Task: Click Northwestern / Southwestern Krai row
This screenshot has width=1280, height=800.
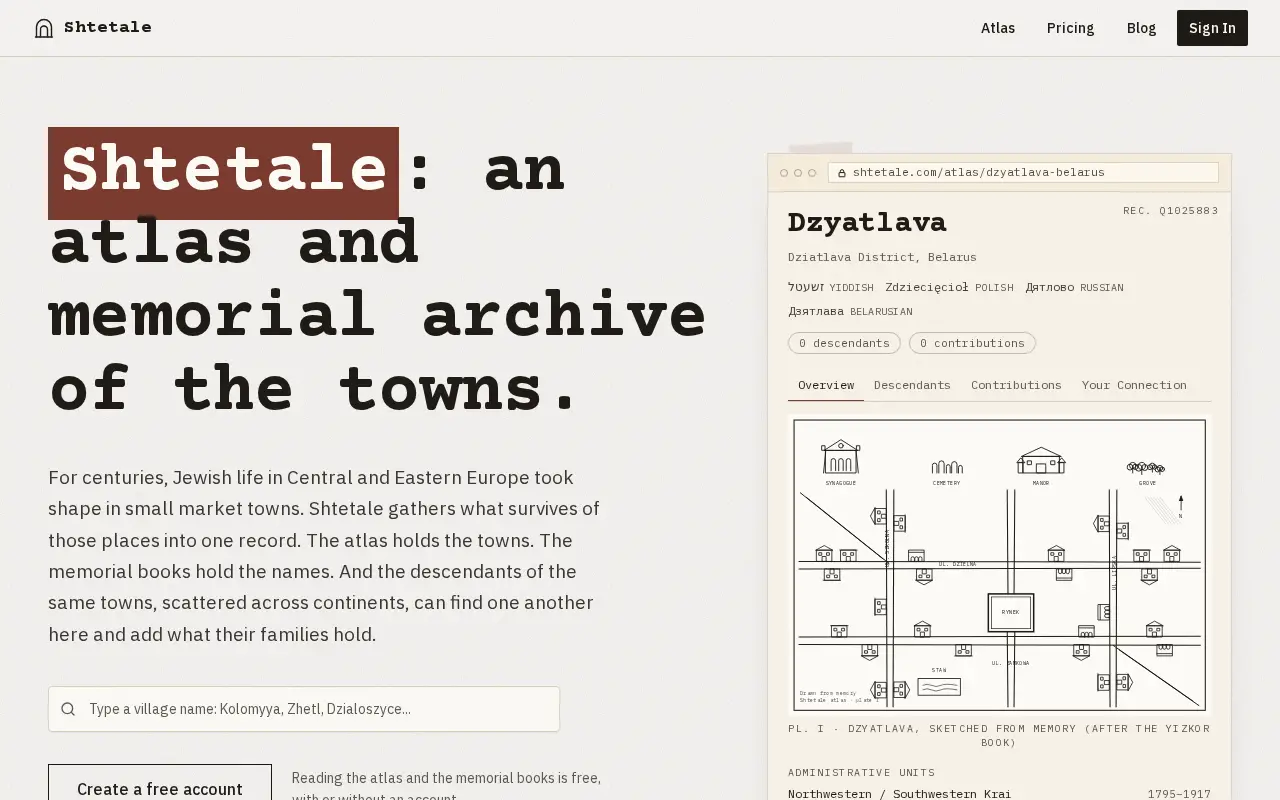Action: pos(999,794)
